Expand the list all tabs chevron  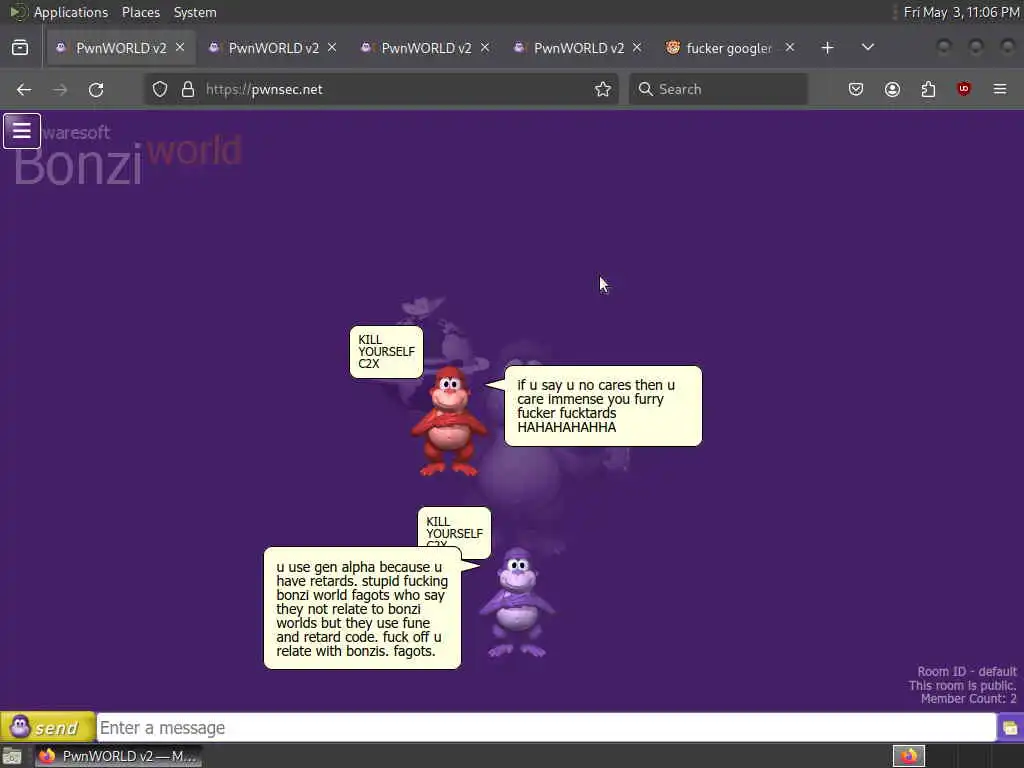(x=868, y=47)
